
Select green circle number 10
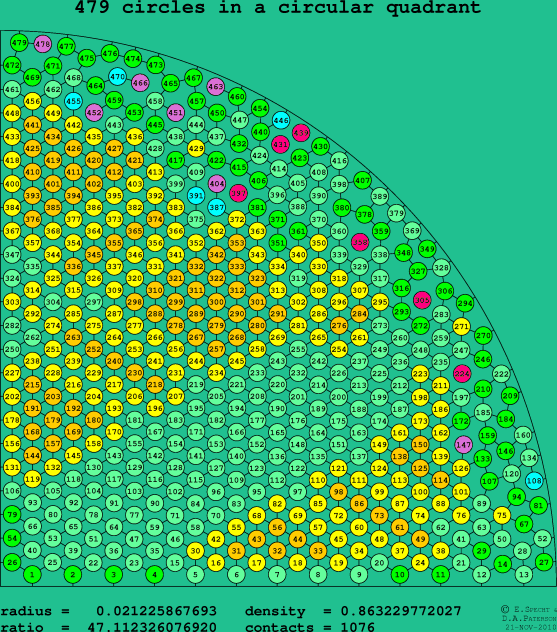coord(399,574)
